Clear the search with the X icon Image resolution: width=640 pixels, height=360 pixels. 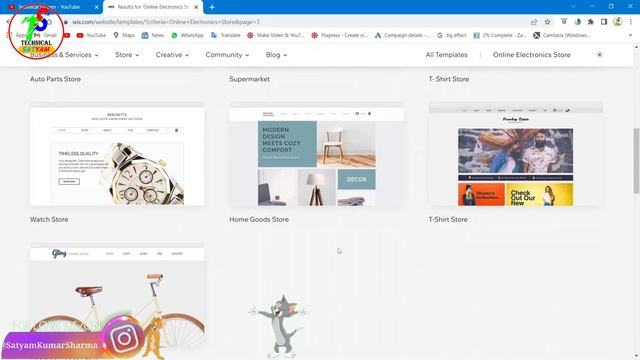coord(599,55)
